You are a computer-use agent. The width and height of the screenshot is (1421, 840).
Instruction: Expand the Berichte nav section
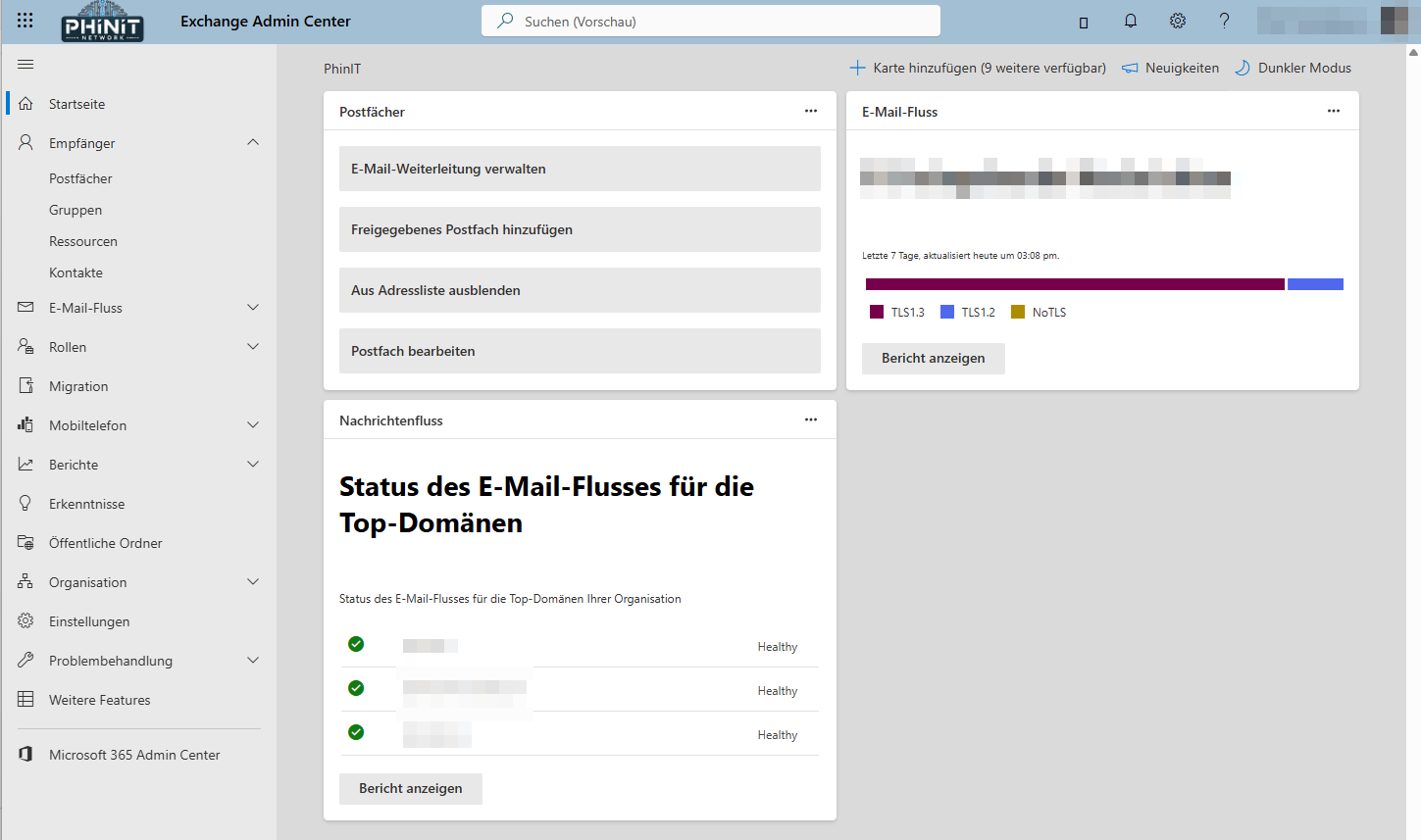[253, 465]
